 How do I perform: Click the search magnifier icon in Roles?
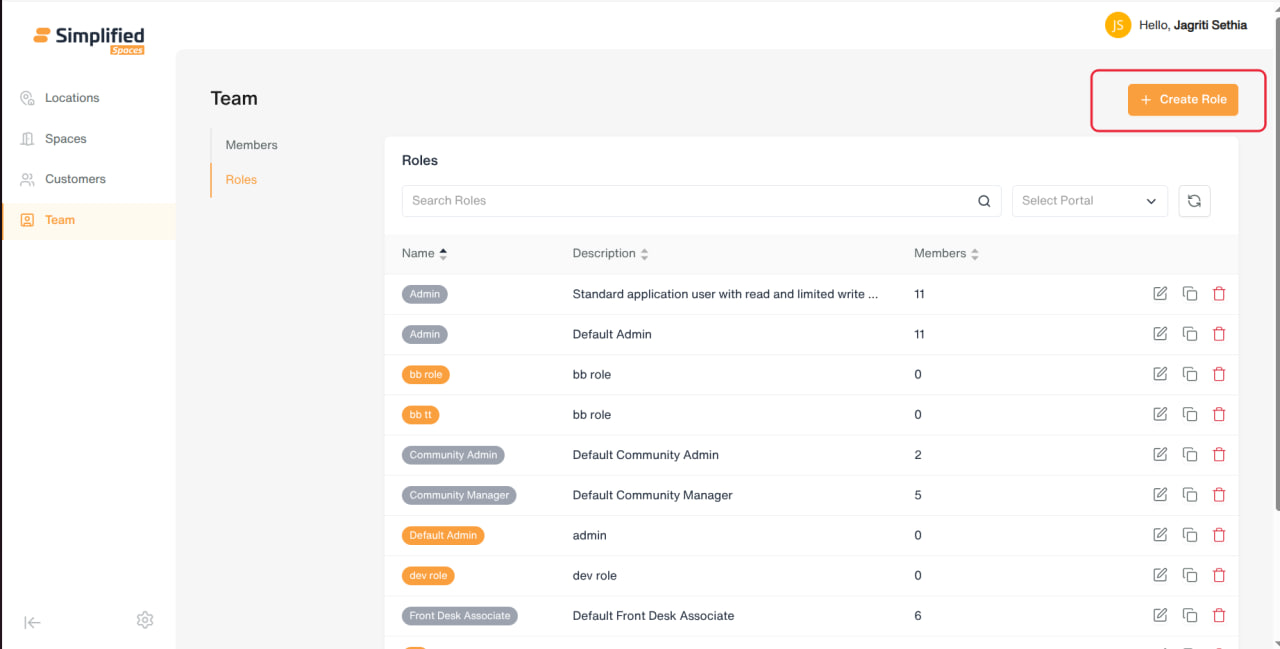[x=984, y=201]
